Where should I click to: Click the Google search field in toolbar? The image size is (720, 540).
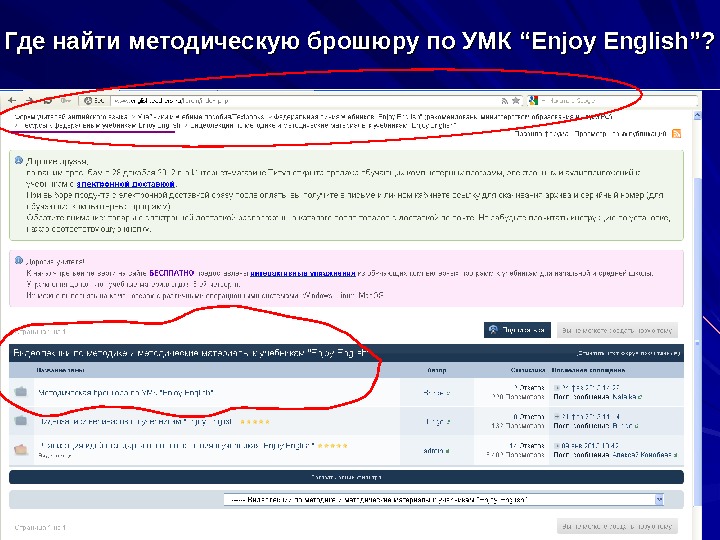[618, 101]
